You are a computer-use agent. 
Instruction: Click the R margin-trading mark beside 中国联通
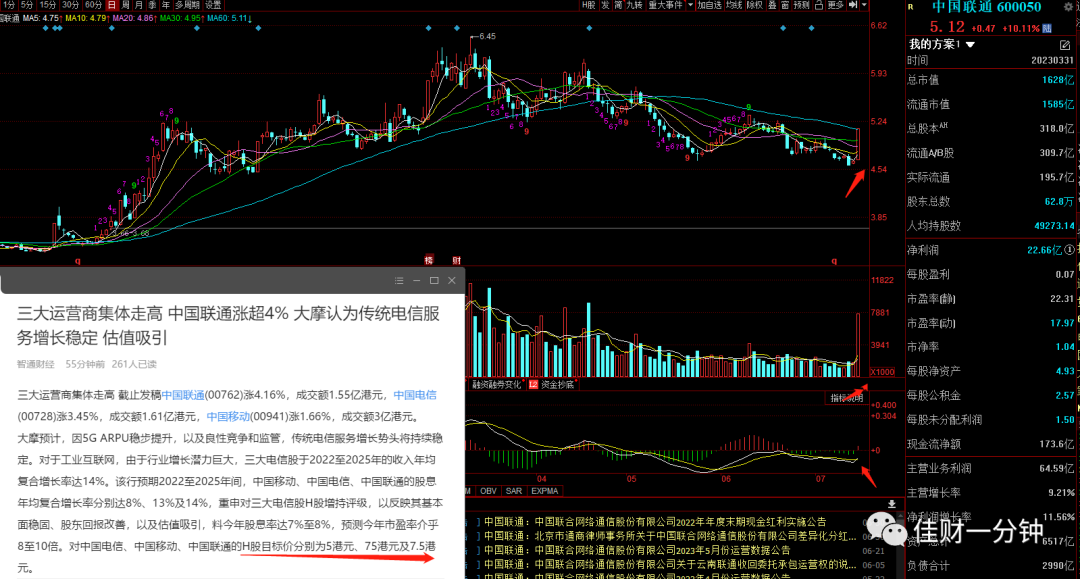click(x=911, y=7)
